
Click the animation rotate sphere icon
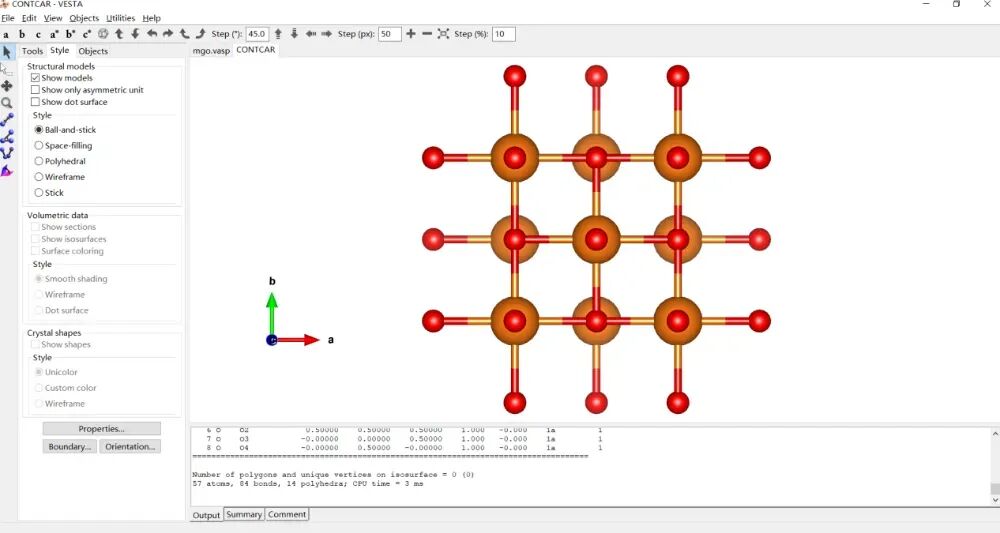103,34
